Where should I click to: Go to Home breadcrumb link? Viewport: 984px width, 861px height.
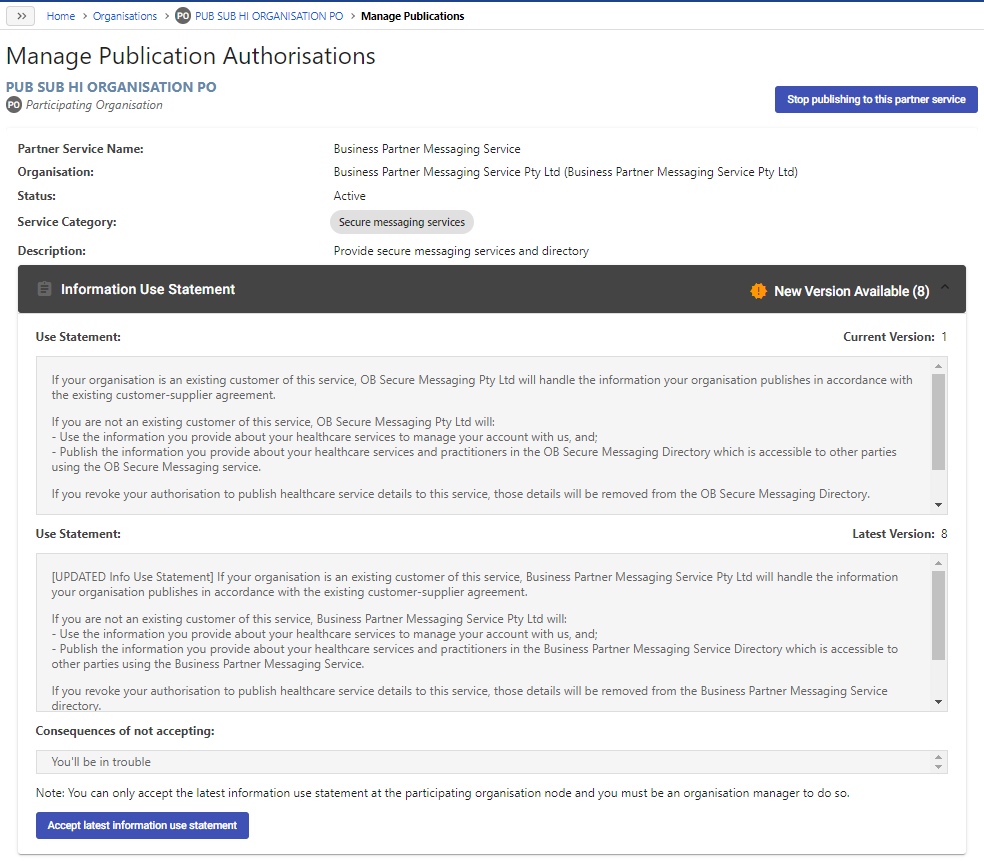61,16
